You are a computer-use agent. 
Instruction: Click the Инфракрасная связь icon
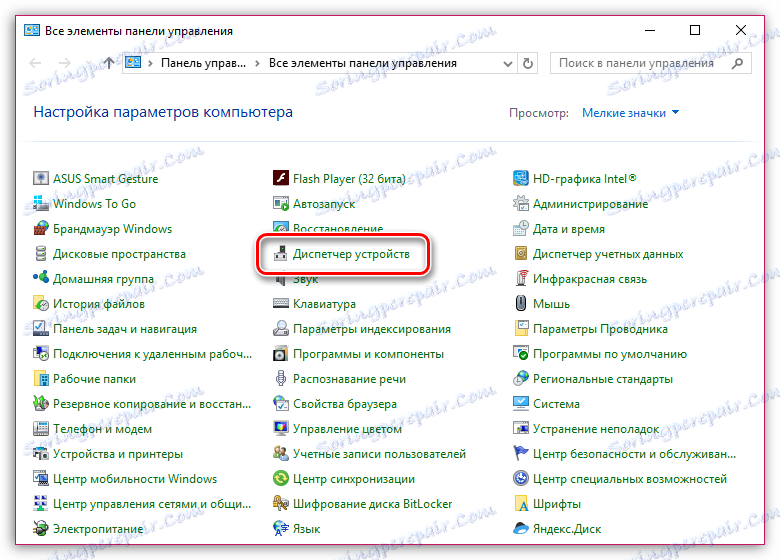tap(521, 279)
